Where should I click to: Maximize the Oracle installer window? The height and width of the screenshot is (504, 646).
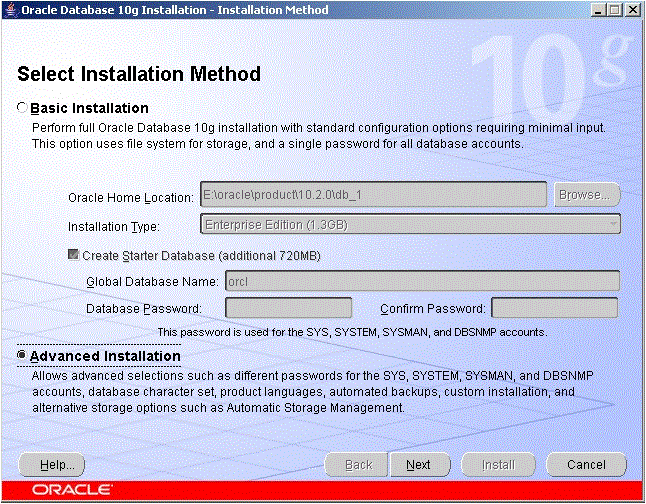click(615, 10)
